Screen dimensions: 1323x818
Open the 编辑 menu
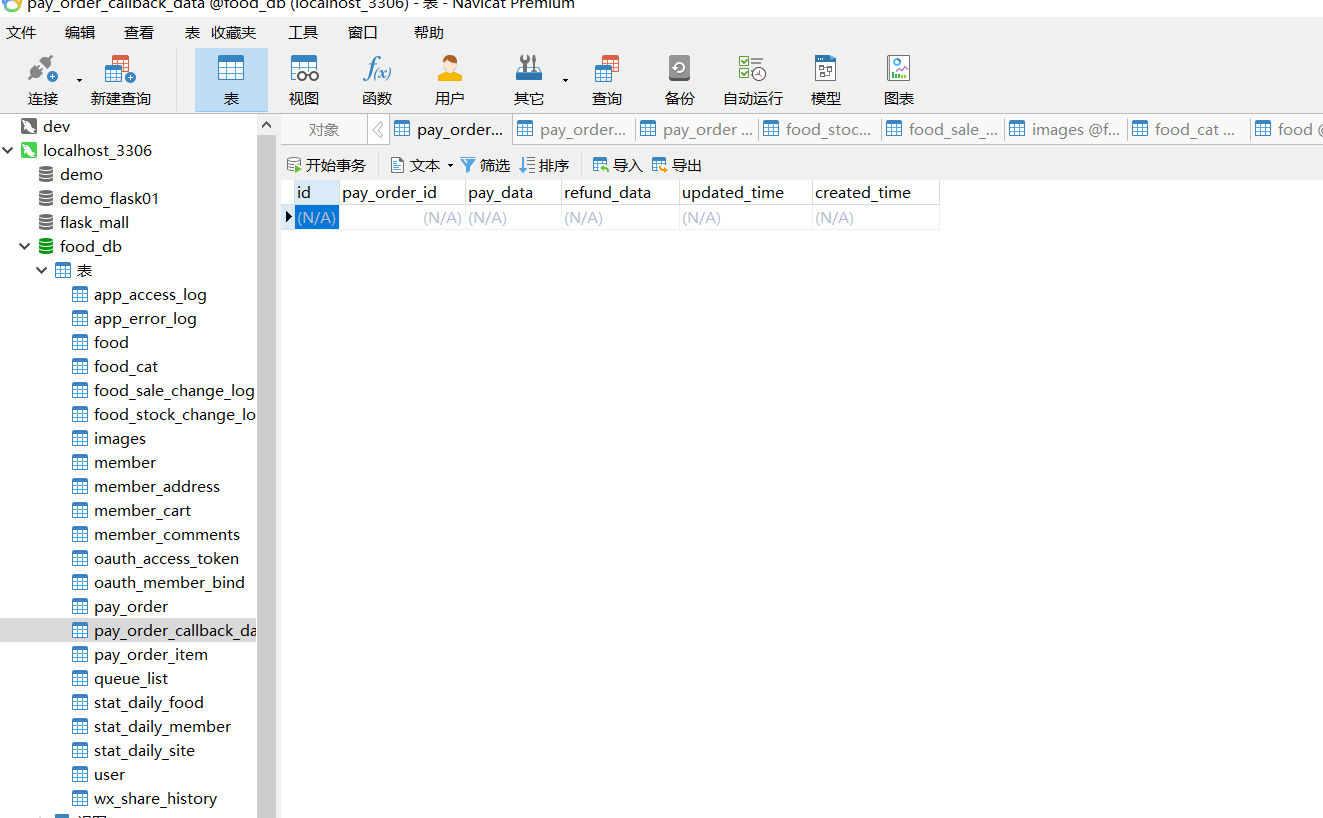click(80, 32)
